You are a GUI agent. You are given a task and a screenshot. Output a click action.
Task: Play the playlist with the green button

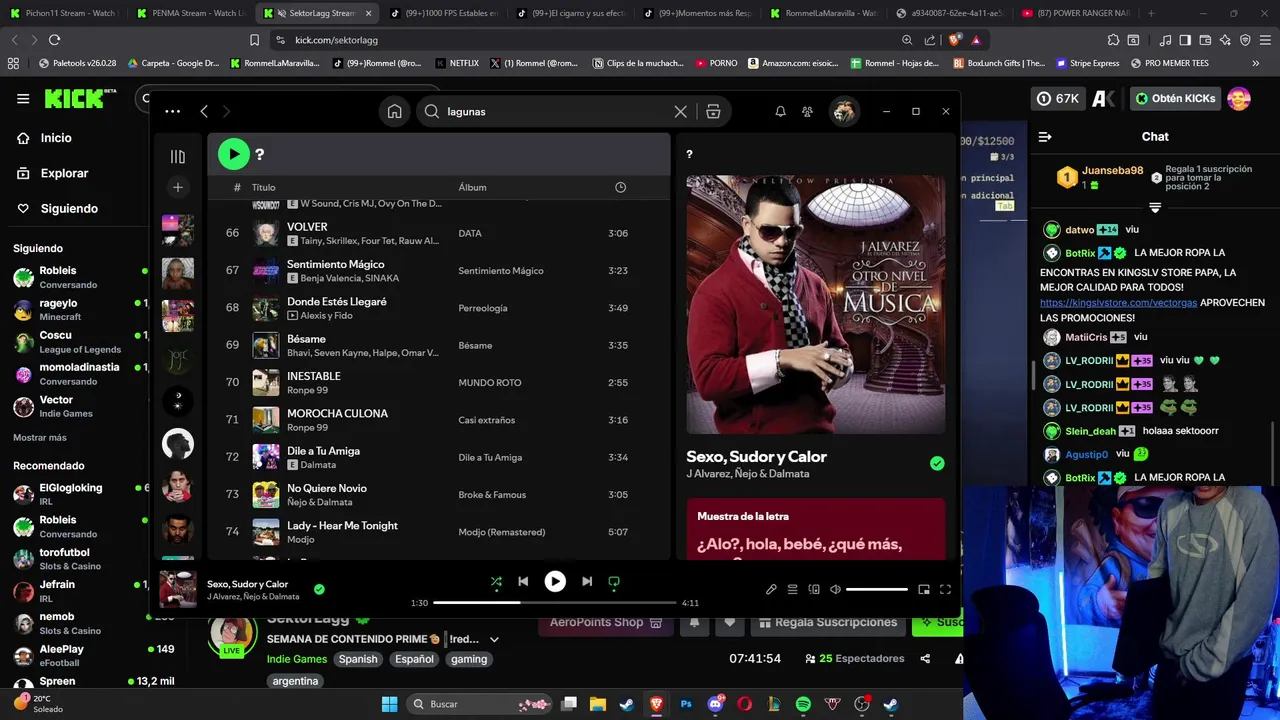click(x=233, y=154)
